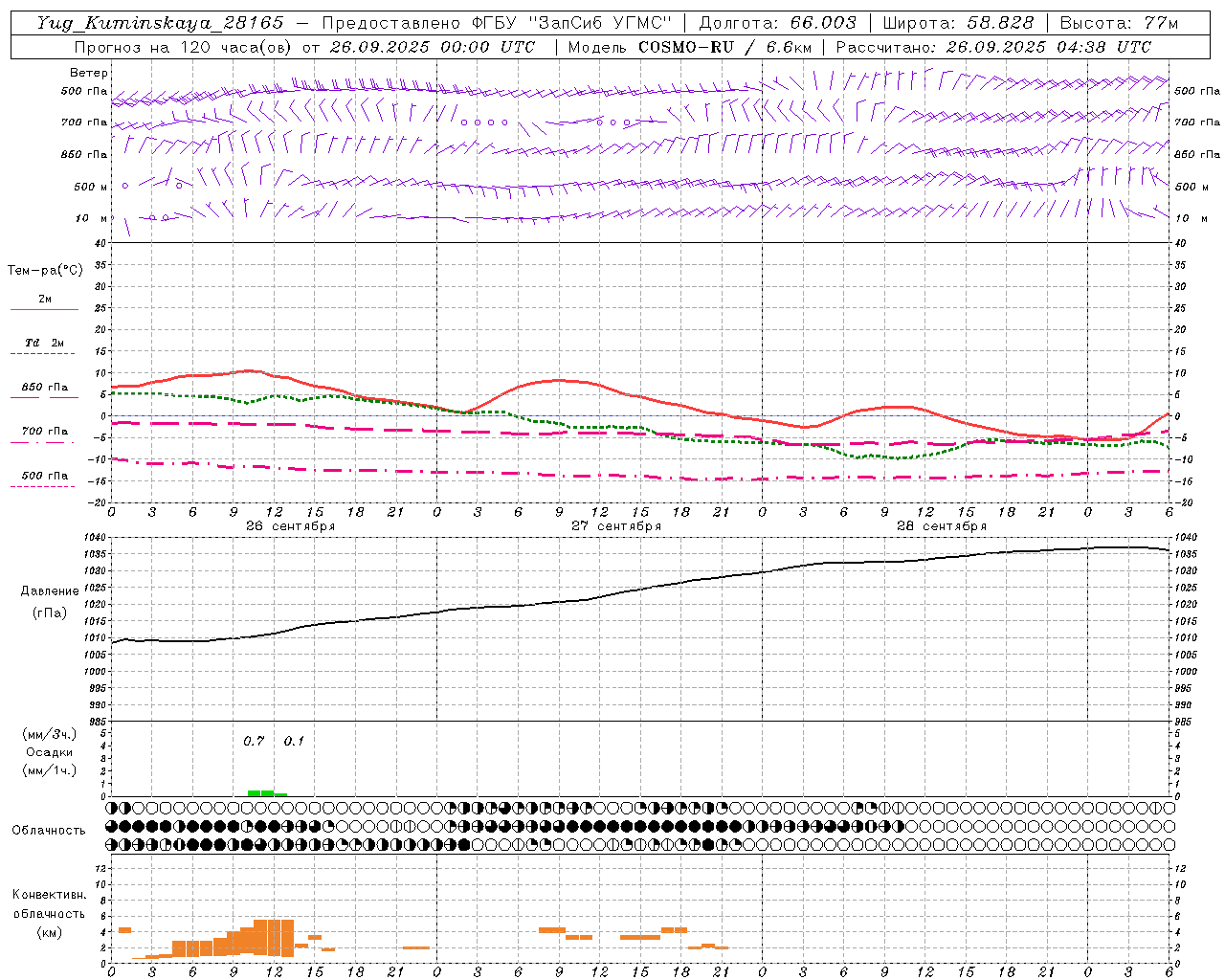Click the Конвективн. convective cloud label
Screen dimensions: 1225x980
(49, 895)
